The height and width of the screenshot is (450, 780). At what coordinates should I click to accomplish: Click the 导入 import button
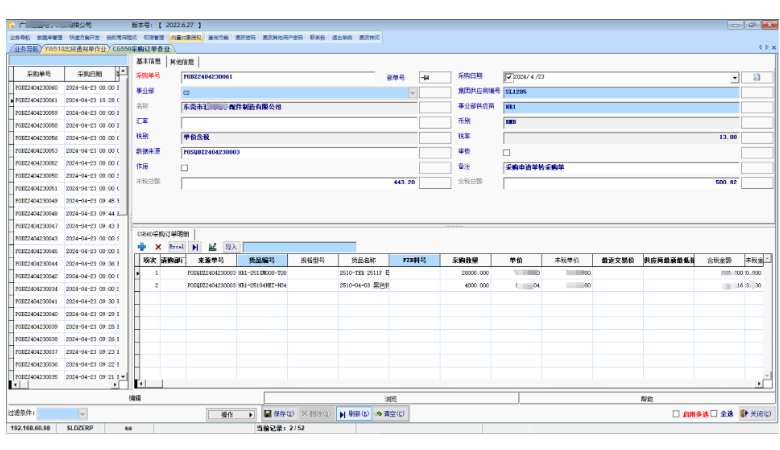231,247
